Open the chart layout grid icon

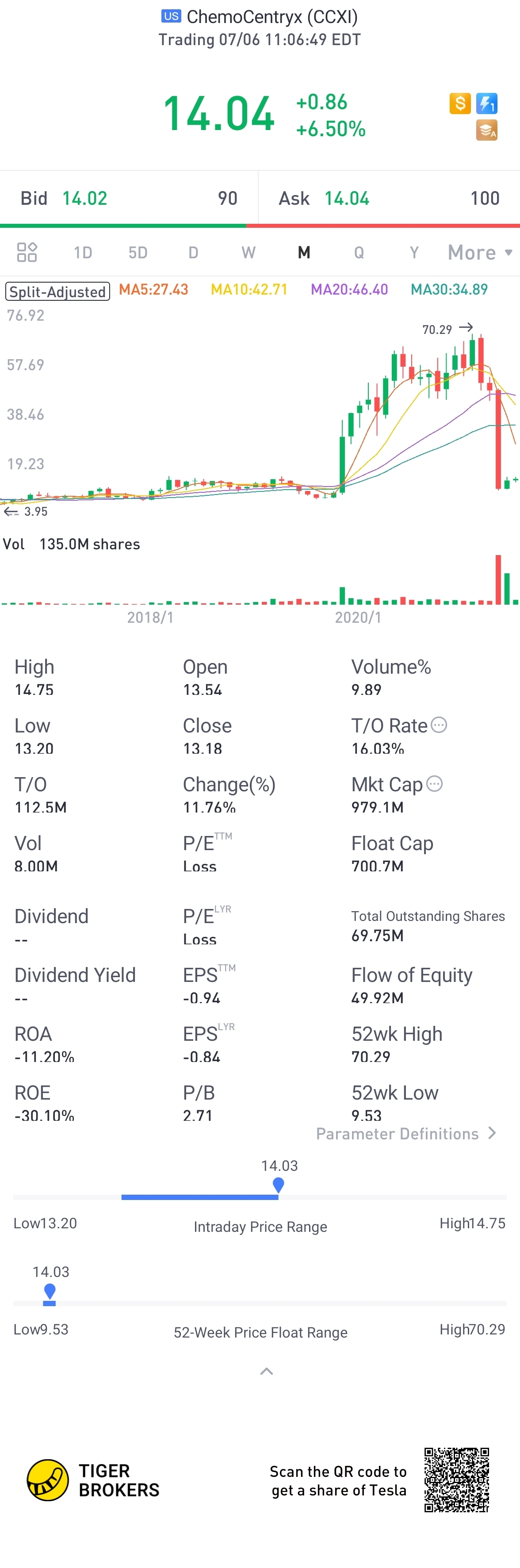[x=27, y=252]
